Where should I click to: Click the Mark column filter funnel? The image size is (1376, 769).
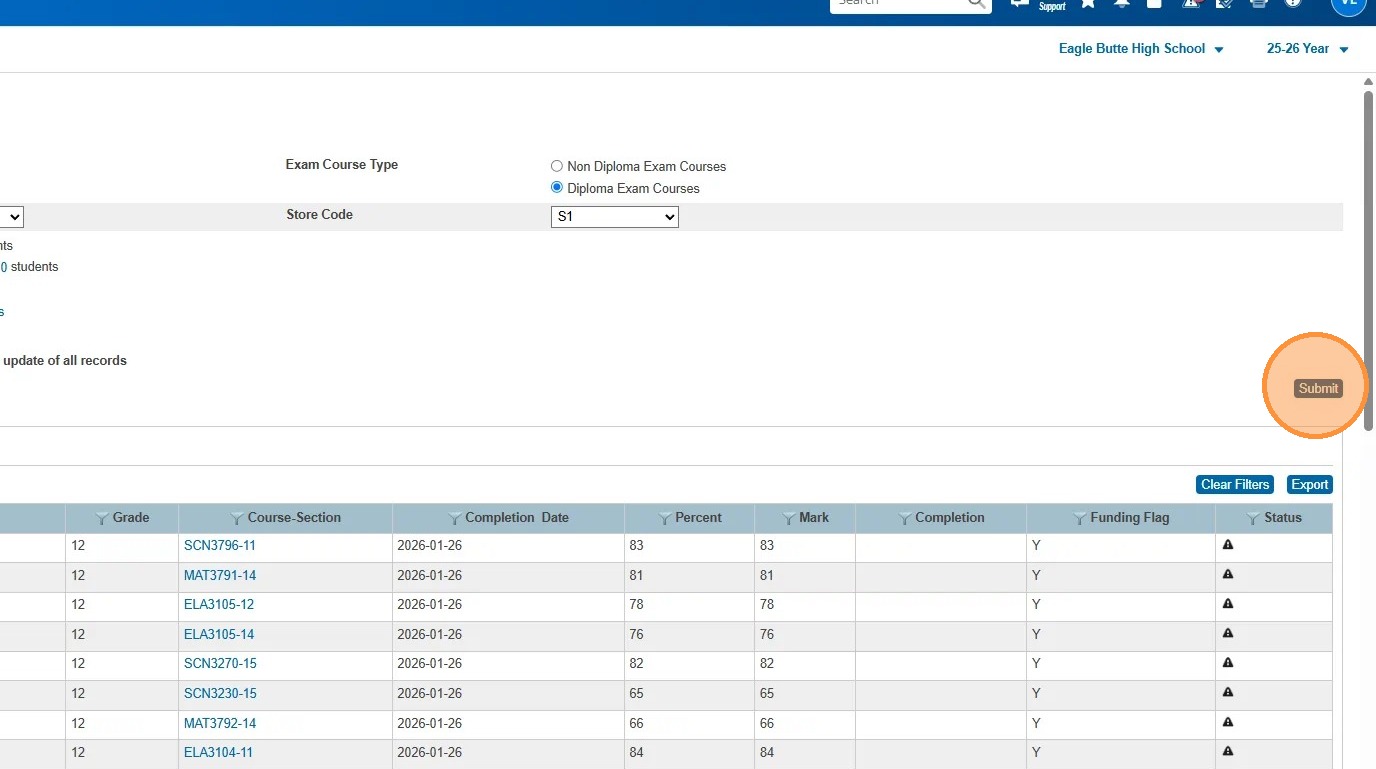[789, 518]
